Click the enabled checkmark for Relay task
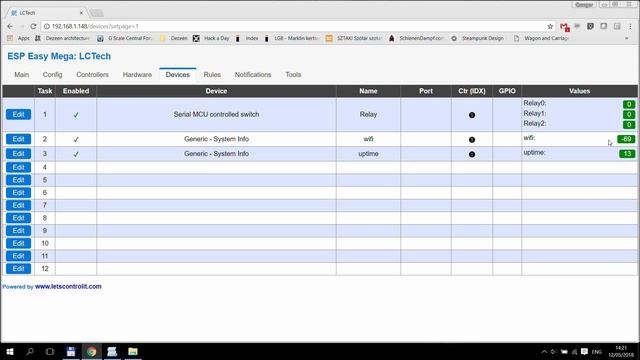The width and height of the screenshot is (640, 360). pyautogui.click(x=76, y=115)
